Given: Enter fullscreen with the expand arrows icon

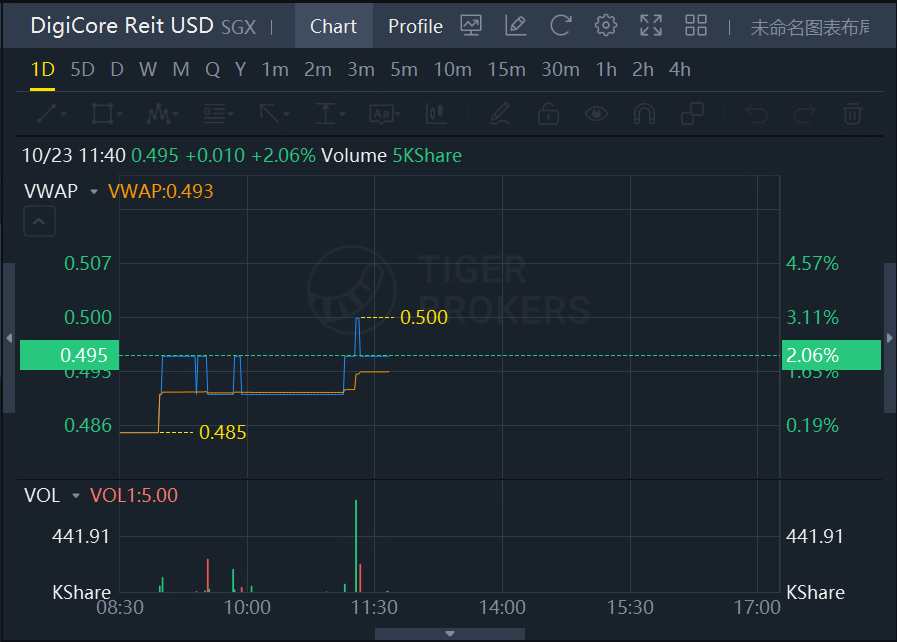Looking at the screenshot, I should 651,26.
